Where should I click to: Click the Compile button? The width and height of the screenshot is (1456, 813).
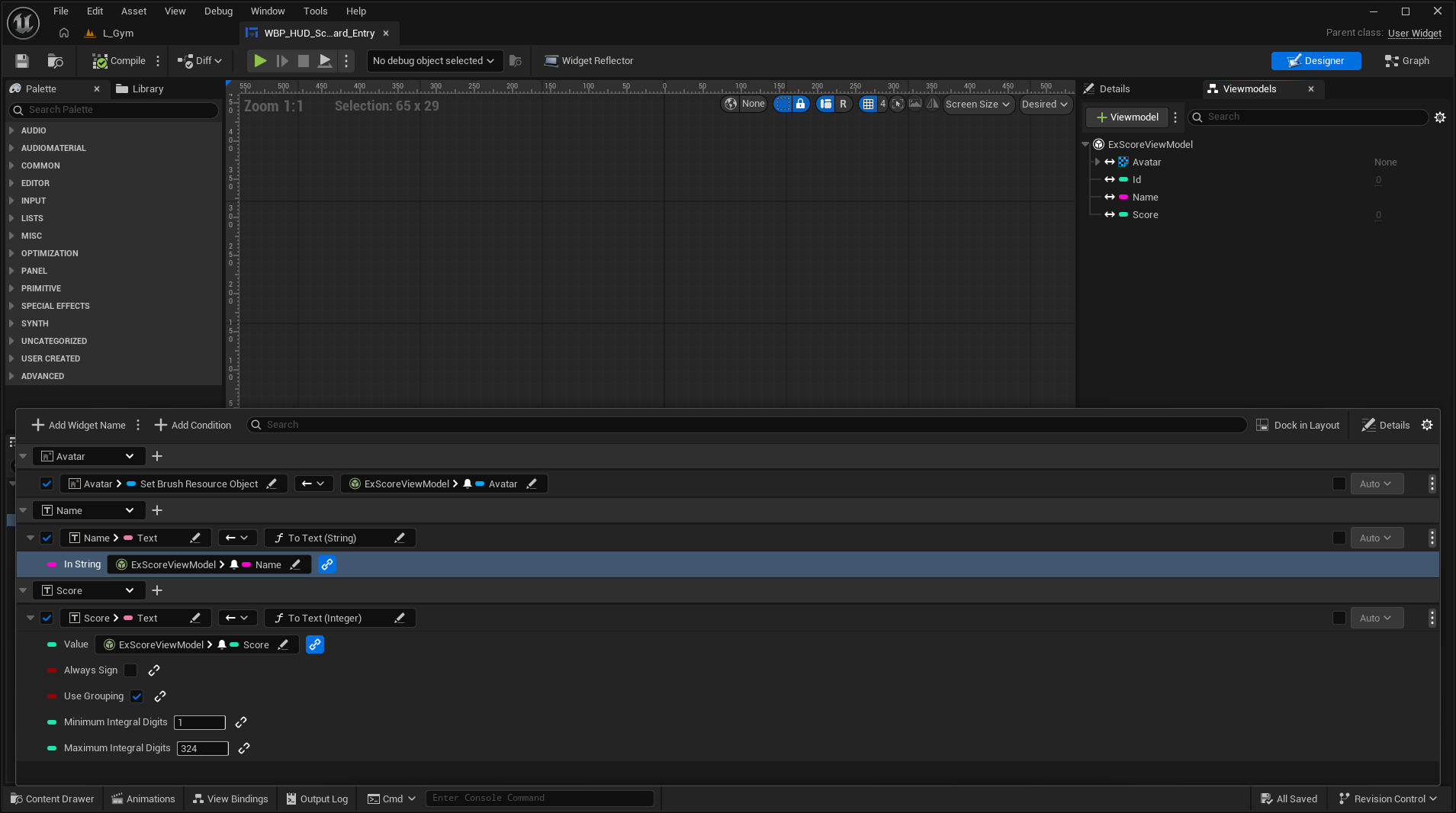coord(119,61)
